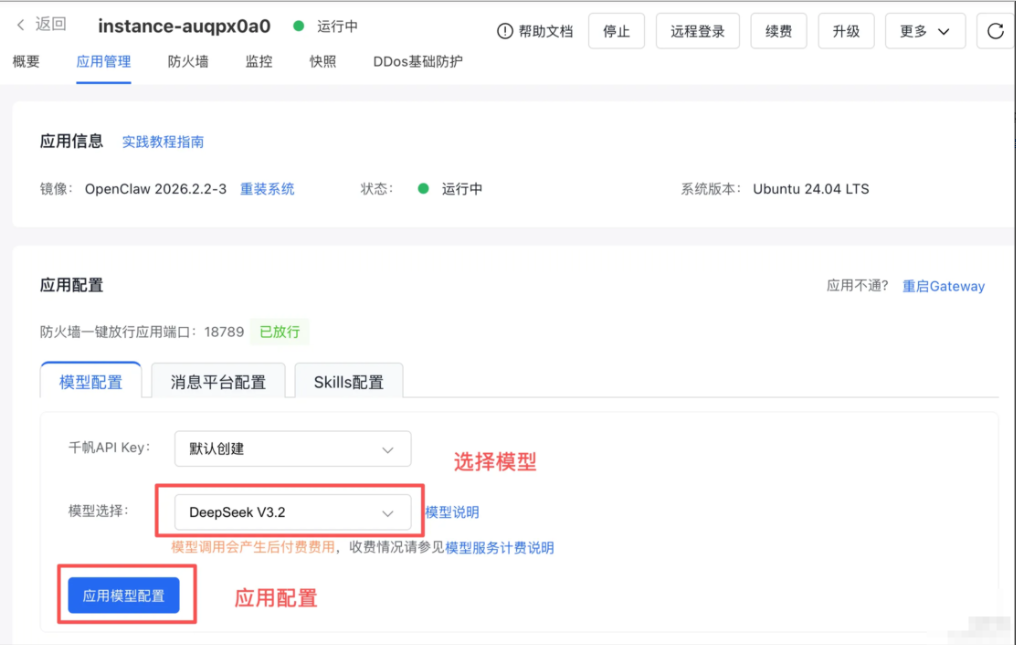Screen dimensions: 1016x645
Task: Open the 更多 dropdown menu
Action: [x=925, y=31]
